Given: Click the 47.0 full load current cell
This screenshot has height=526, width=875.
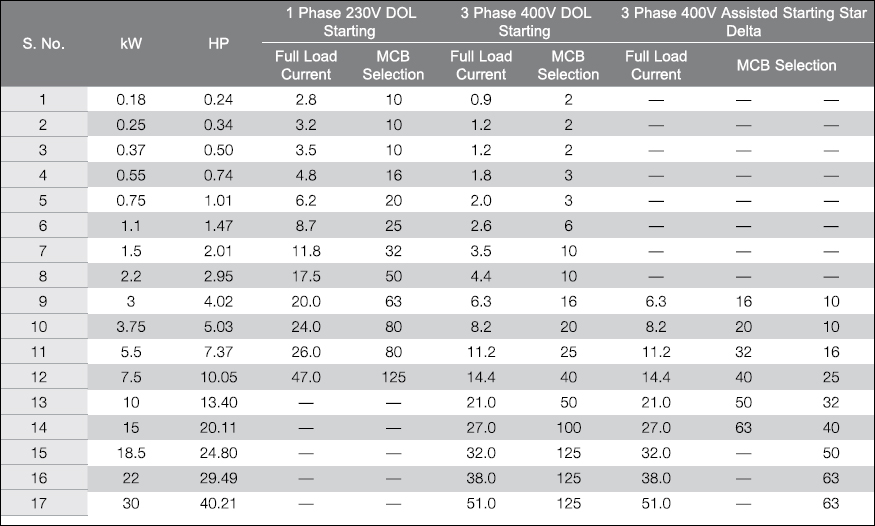Looking at the screenshot, I should (x=306, y=378).
